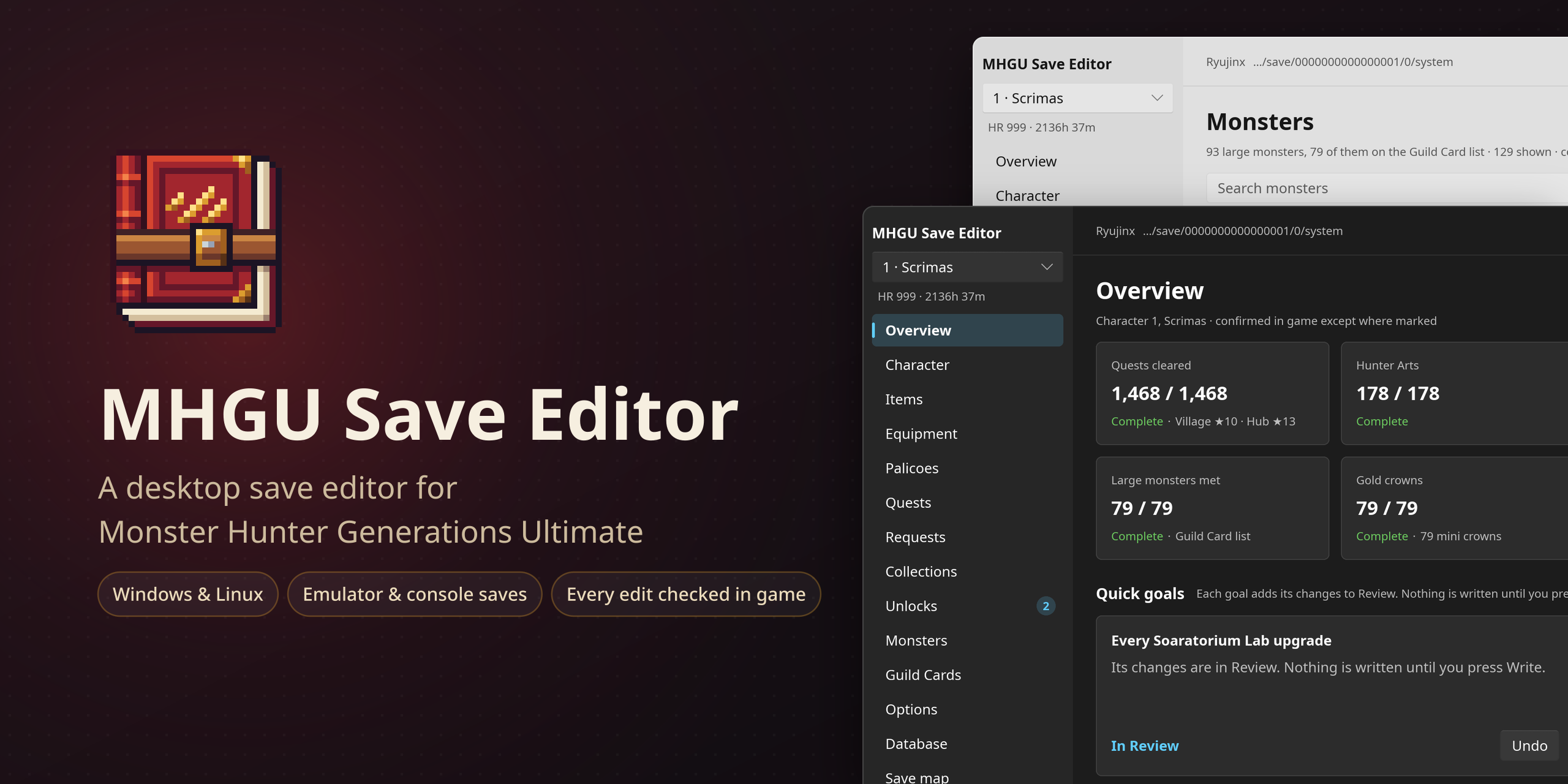Open the Palicoes section
The height and width of the screenshot is (784, 1568).
point(967,468)
